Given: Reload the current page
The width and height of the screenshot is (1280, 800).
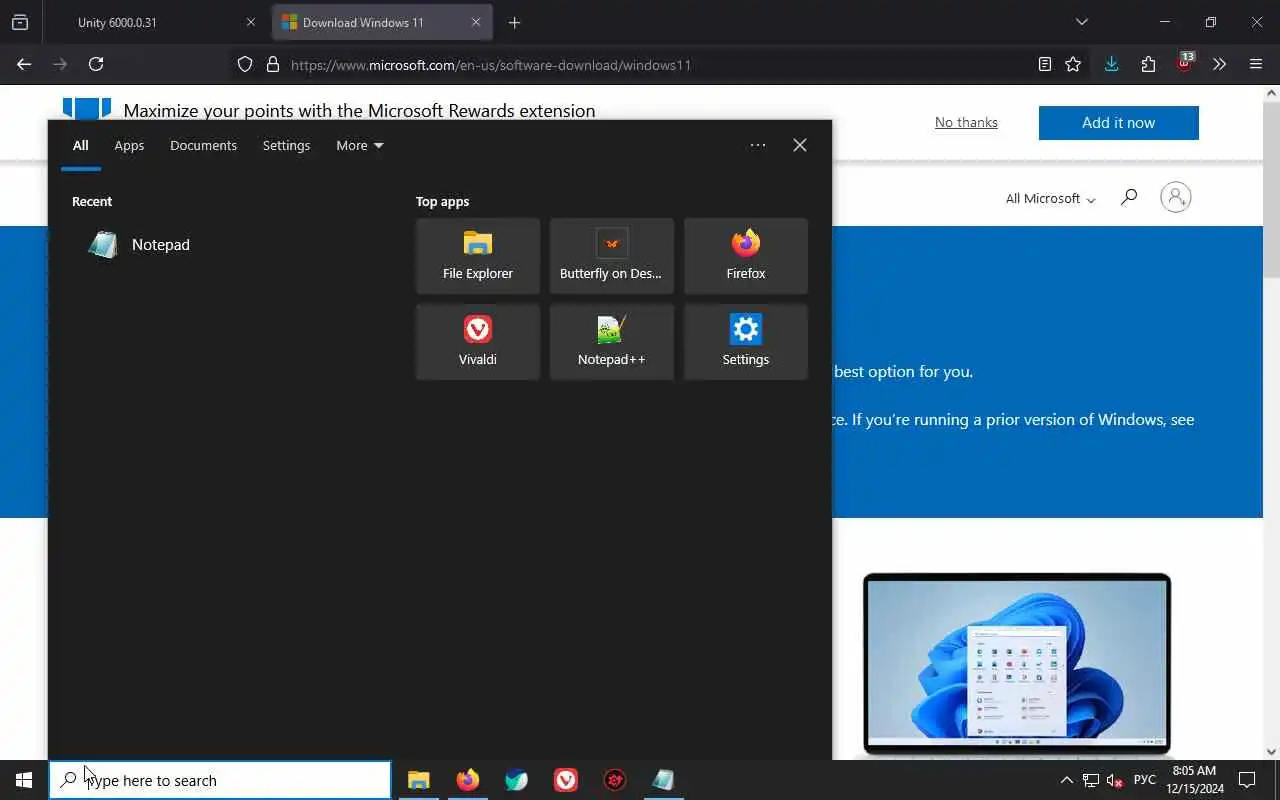Looking at the screenshot, I should (x=96, y=64).
